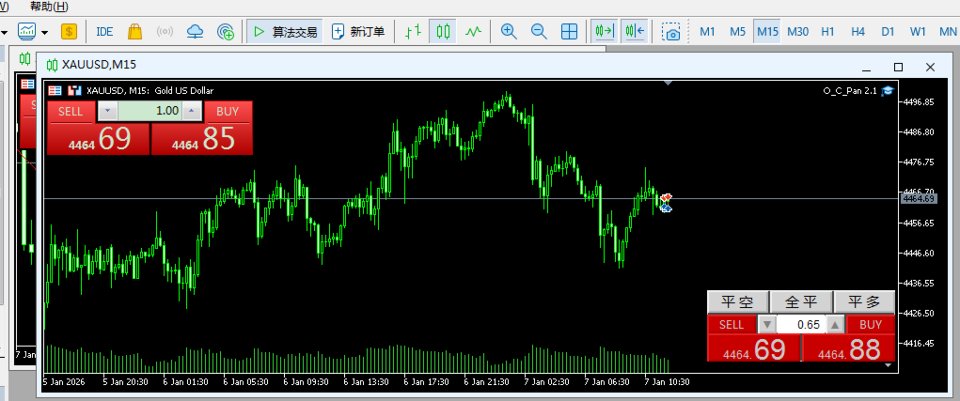Viewport: 960px width, 401px height.
Task: Click the 7 Jan 10:30 time axis label
Action: 667,381
